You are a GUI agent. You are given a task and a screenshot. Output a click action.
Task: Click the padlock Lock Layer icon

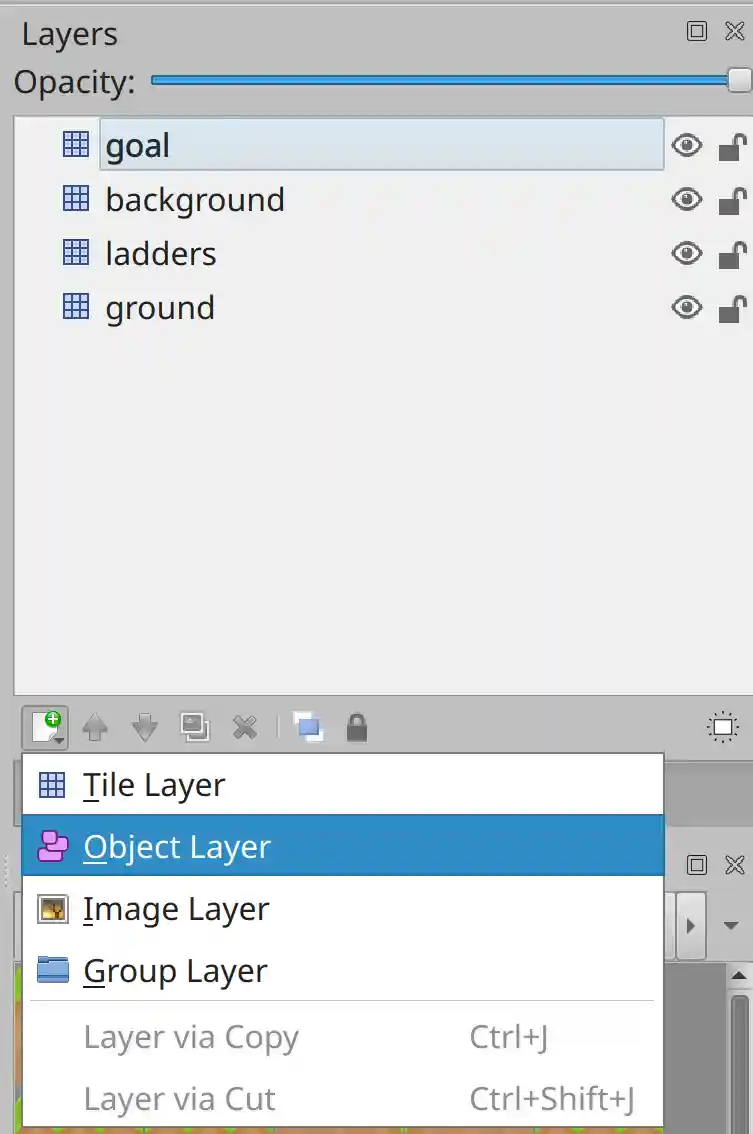click(356, 727)
